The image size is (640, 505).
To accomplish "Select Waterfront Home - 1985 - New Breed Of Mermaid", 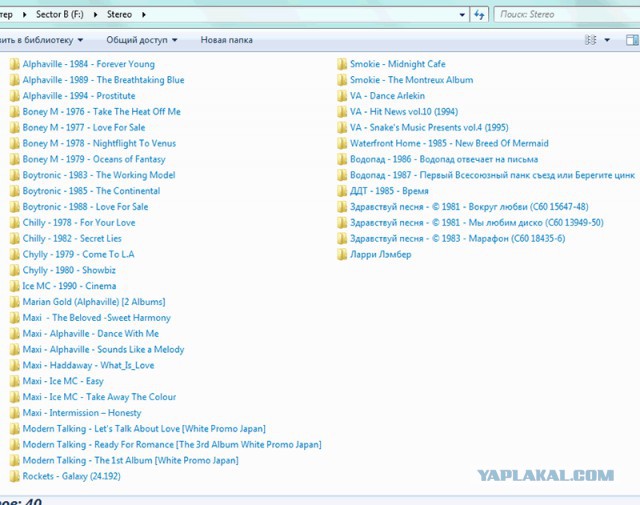I will (x=449, y=143).
